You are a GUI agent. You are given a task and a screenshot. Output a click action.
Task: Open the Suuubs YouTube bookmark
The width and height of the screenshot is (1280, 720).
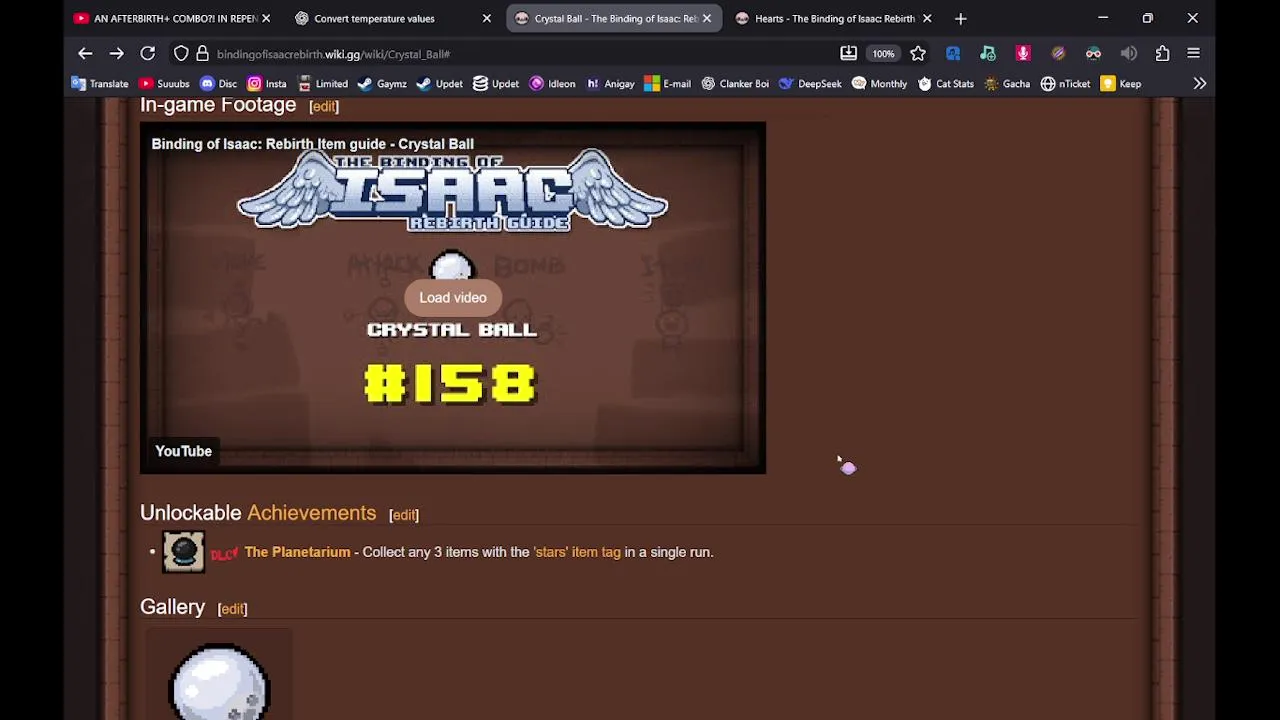(164, 84)
